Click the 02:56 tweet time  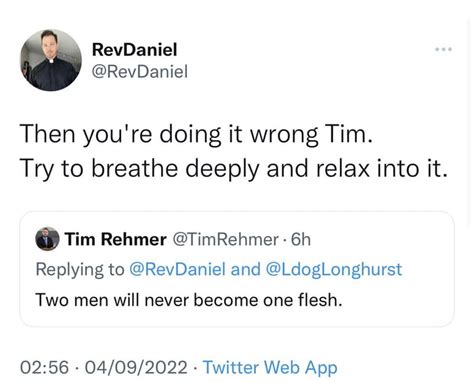click(44, 367)
